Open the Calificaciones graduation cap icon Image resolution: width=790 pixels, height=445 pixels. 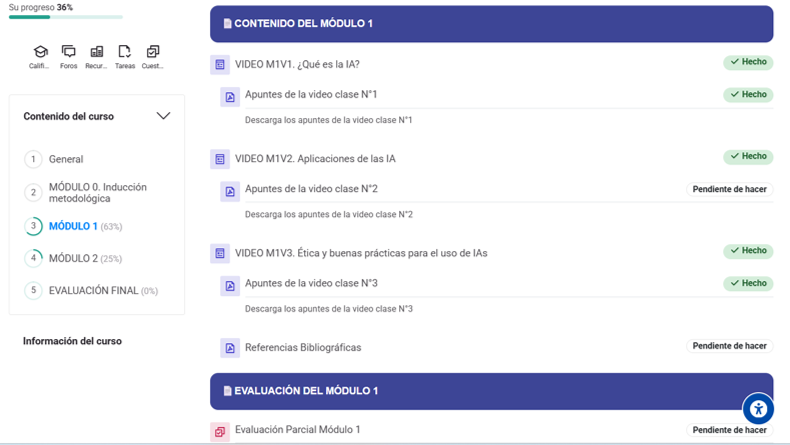(x=40, y=53)
